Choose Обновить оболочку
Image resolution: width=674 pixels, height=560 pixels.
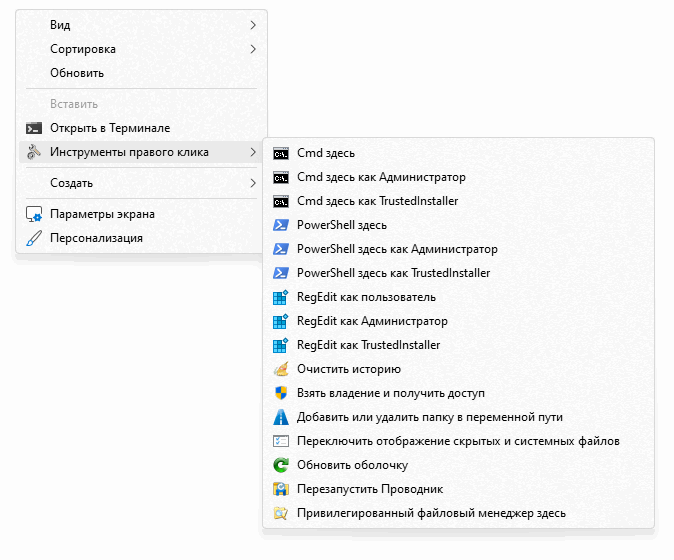click(458, 465)
